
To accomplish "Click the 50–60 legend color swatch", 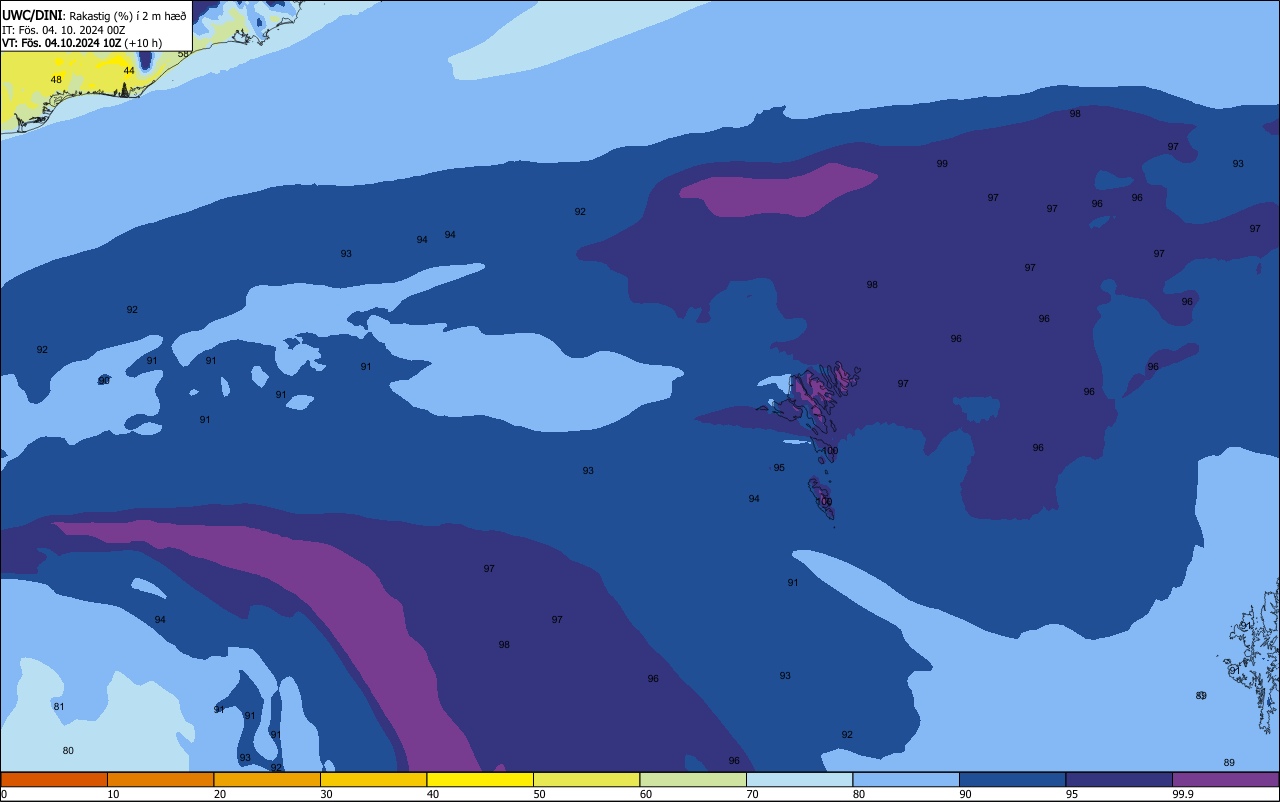I will pyautogui.click(x=586, y=779).
